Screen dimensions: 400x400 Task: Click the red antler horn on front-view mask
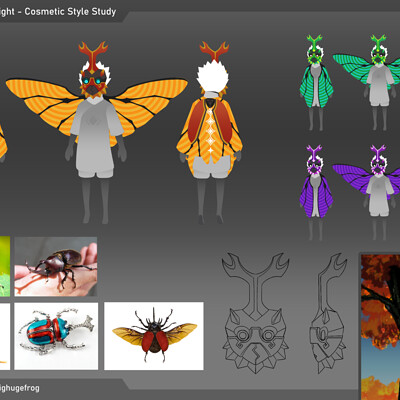click(93, 54)
